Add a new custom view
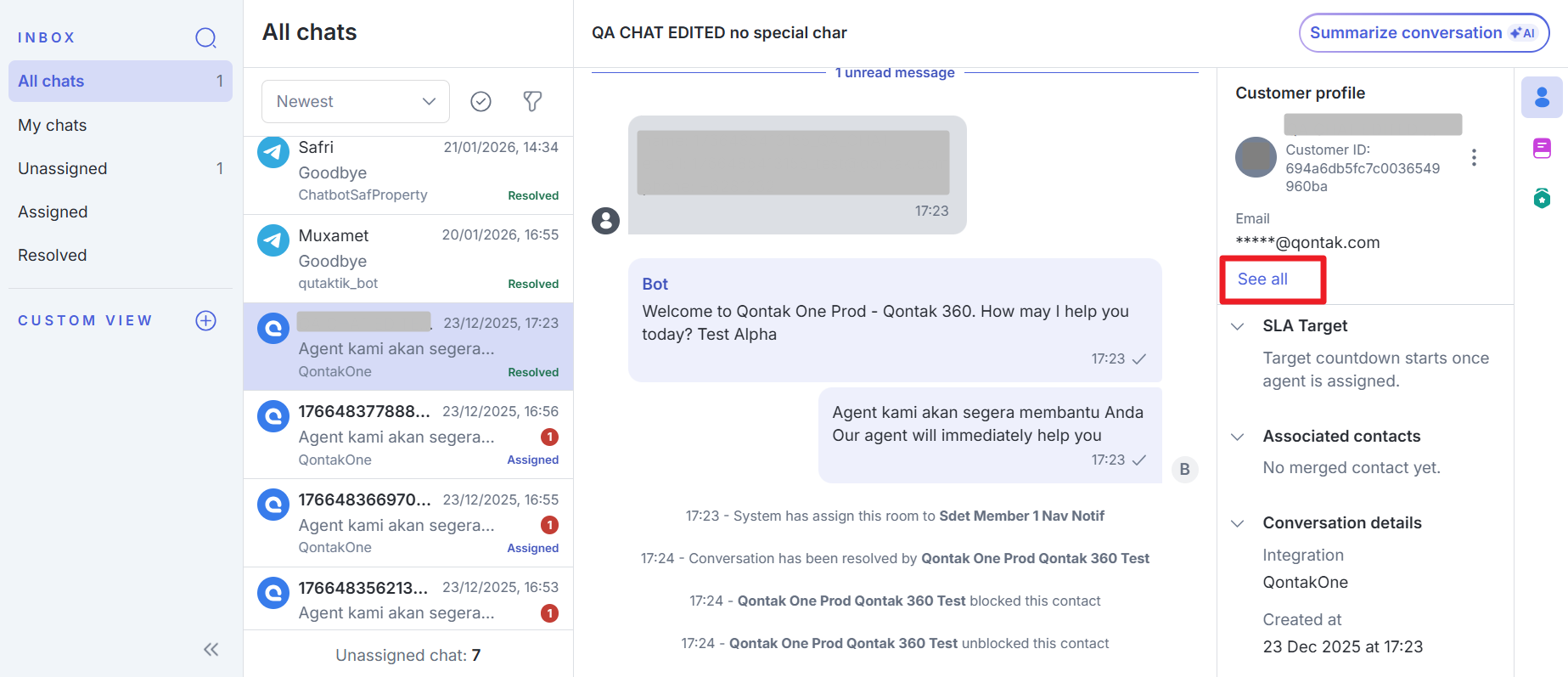Screen dimensions: 1568x677 point(205,320)
